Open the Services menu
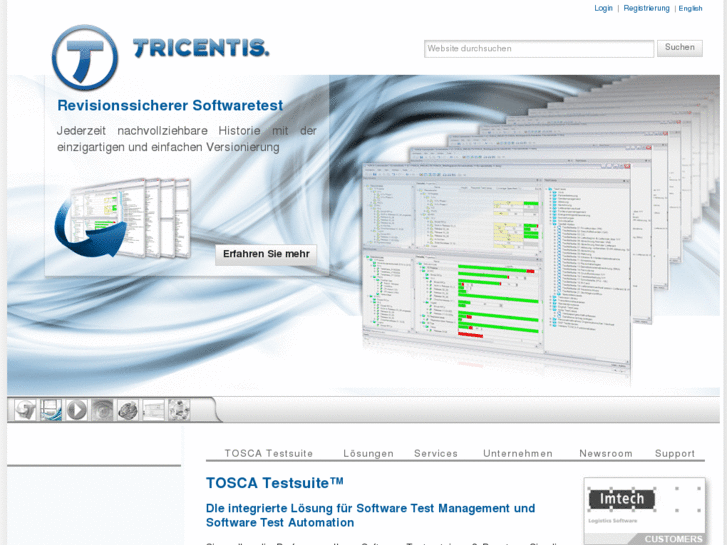Image resolution: width=727 pixels, height=545 pixels. [x=436, y=454]
